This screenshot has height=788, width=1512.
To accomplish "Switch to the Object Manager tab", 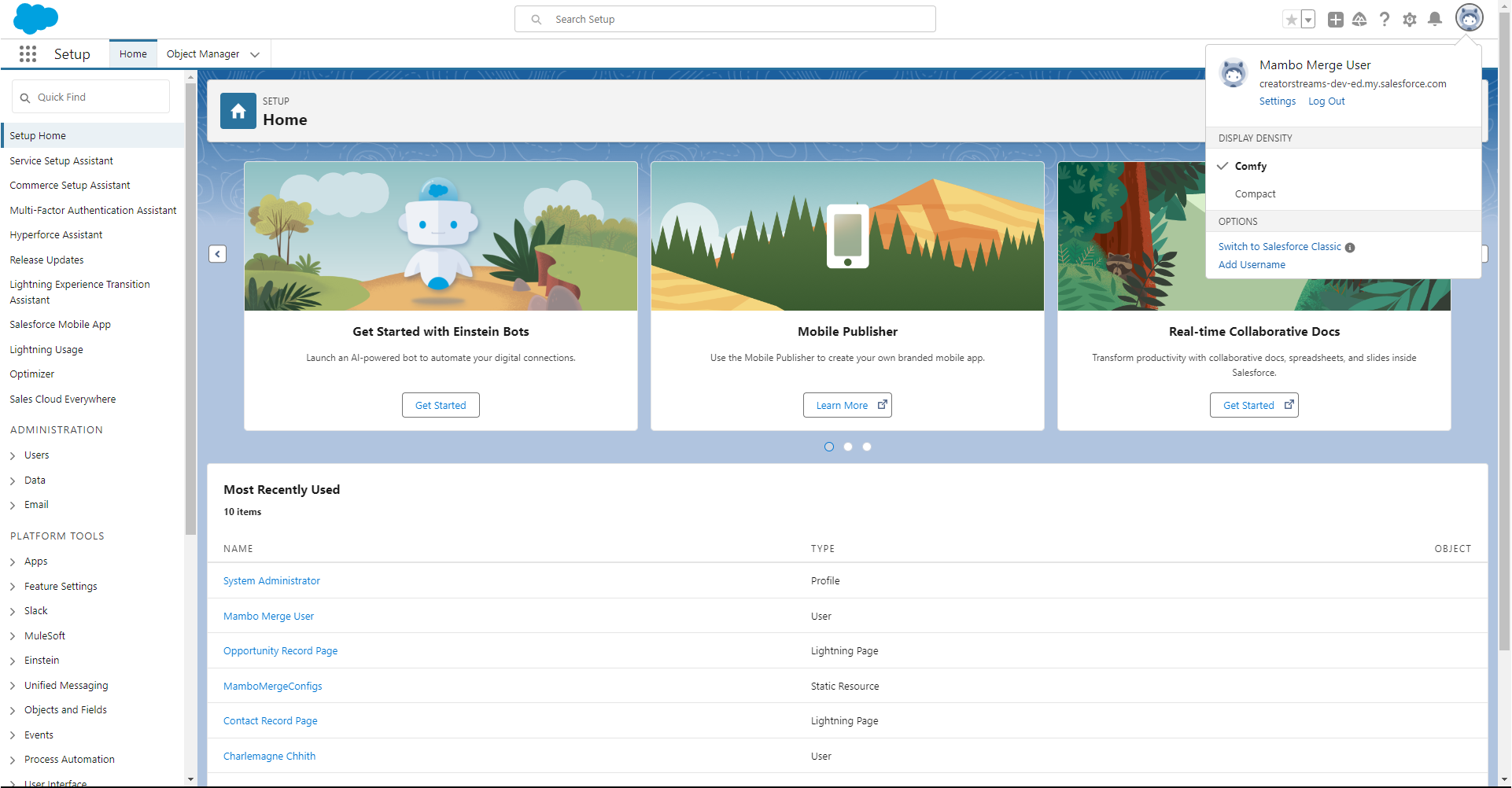I will click(202, 53).
